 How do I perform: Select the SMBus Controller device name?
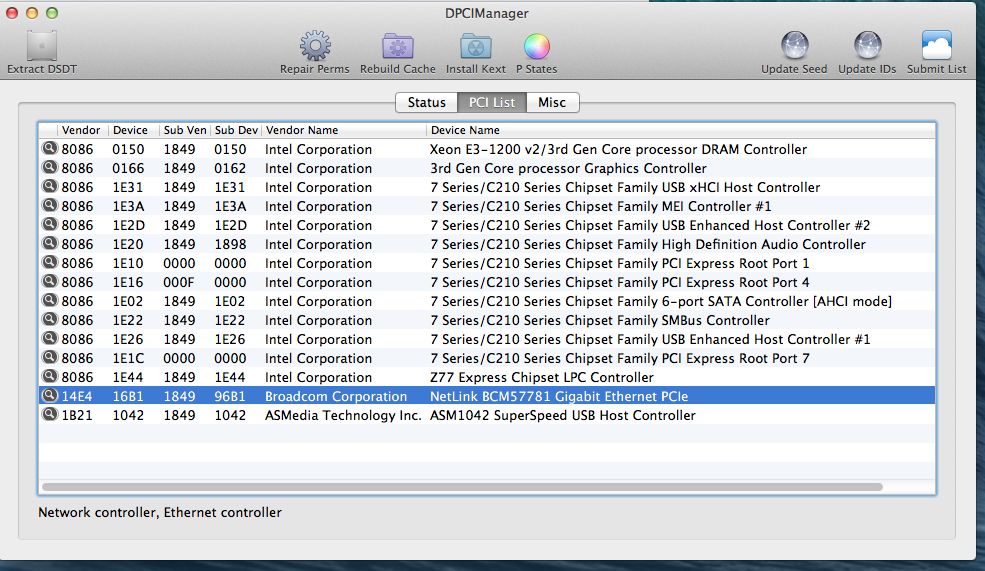click(599, 320)
